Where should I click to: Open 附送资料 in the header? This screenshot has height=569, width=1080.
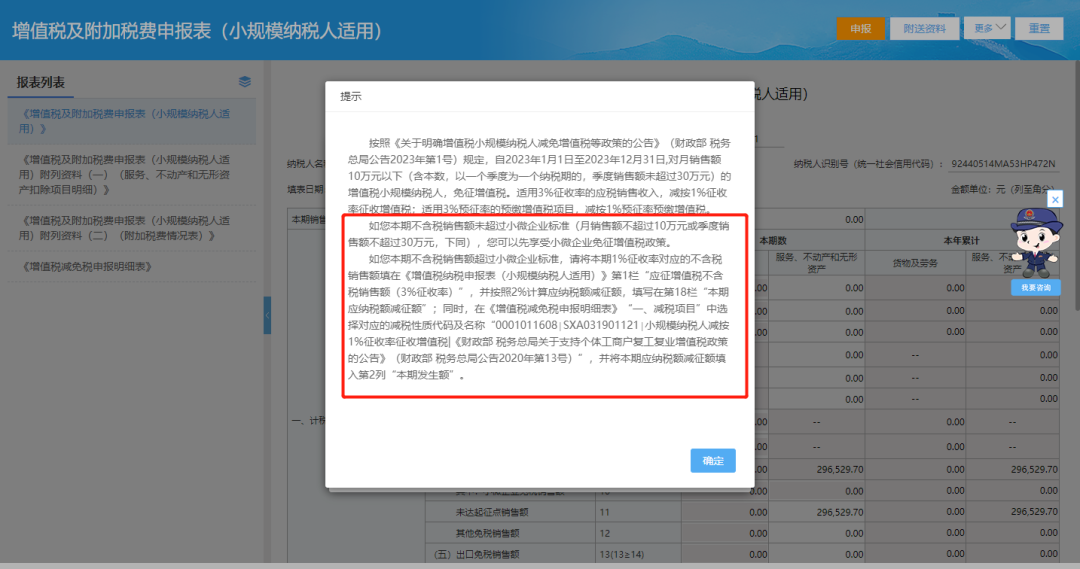(924, 28)
